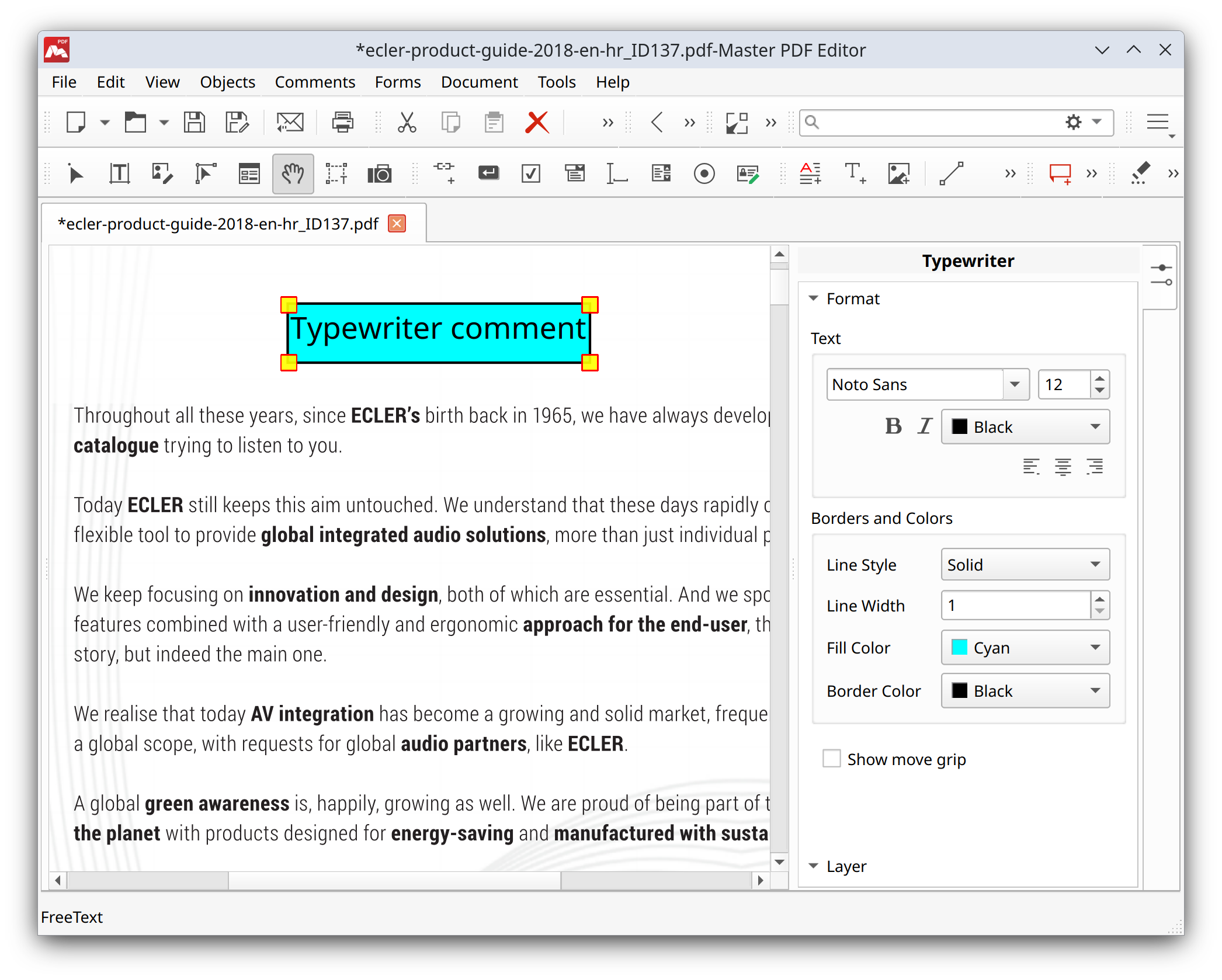Expand the Layer section
The height and width of the screenshot is (980, 1222).
[x=814, y=866]
